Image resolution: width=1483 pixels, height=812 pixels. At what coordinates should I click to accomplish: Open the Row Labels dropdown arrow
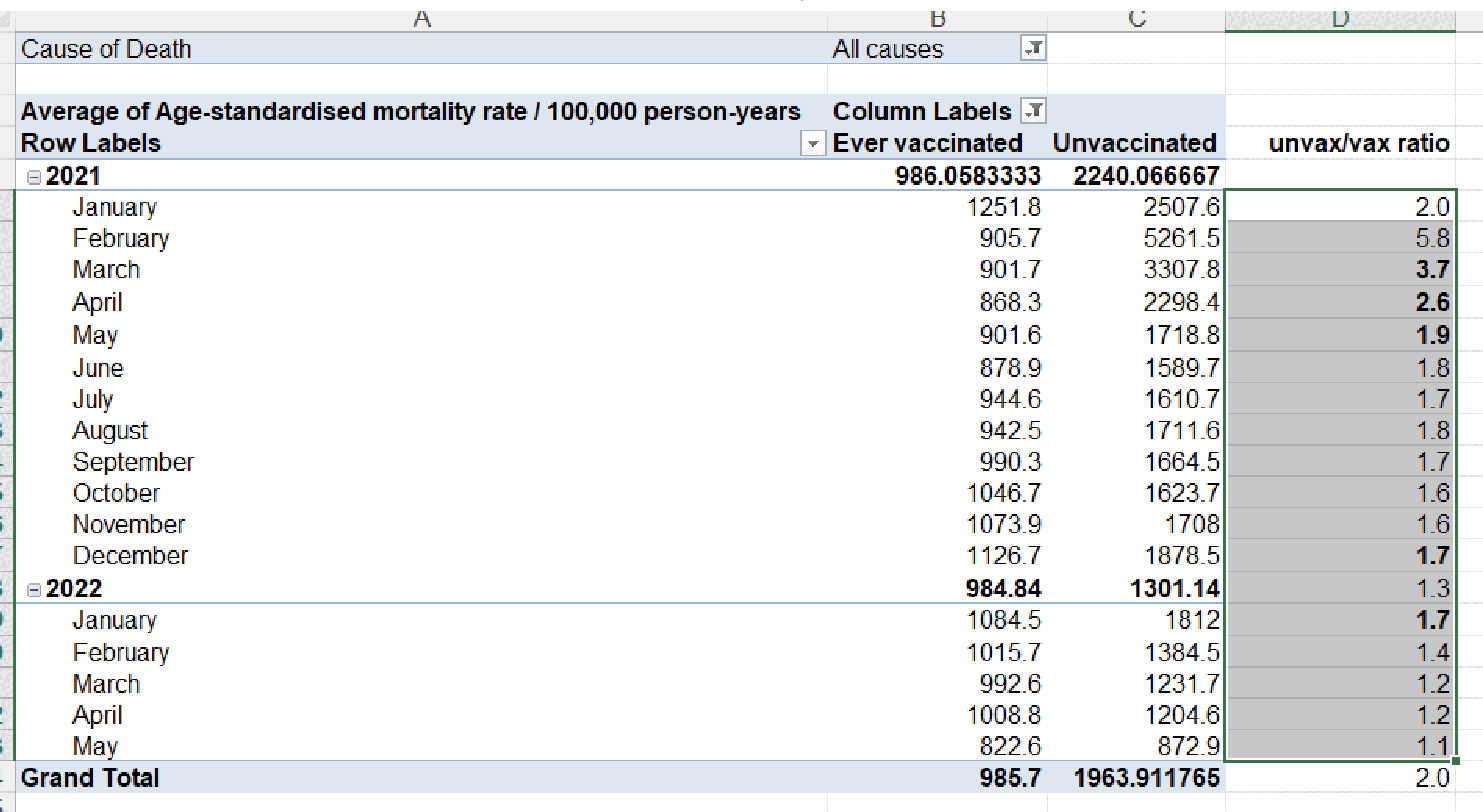pyautogui.click(x=814, y=144)
